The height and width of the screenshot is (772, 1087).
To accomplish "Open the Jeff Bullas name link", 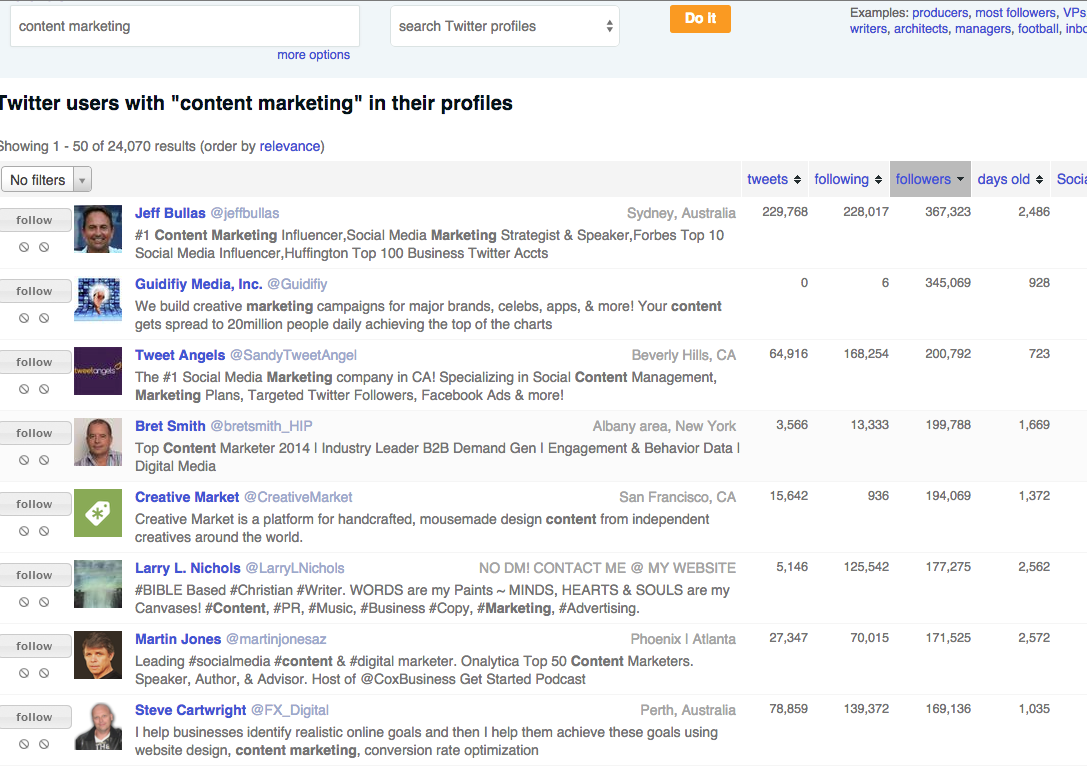I will [170, 213].
